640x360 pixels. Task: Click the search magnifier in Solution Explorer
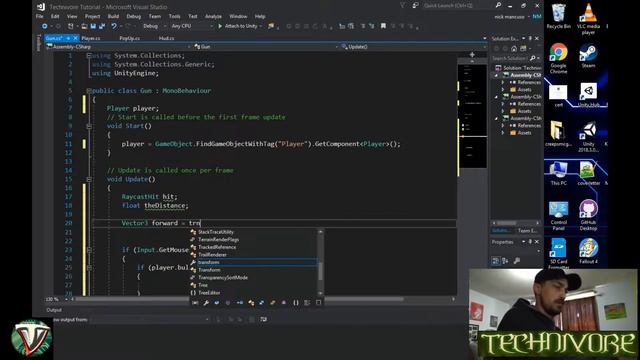532,58
